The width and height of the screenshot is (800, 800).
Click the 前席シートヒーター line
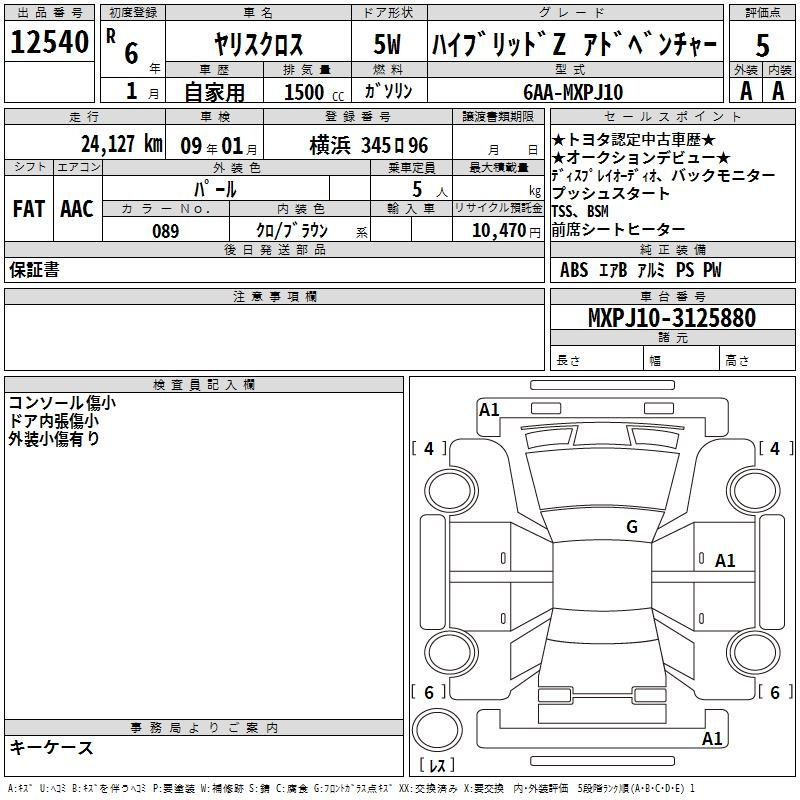pyautogui.click(x=618, y=229)
